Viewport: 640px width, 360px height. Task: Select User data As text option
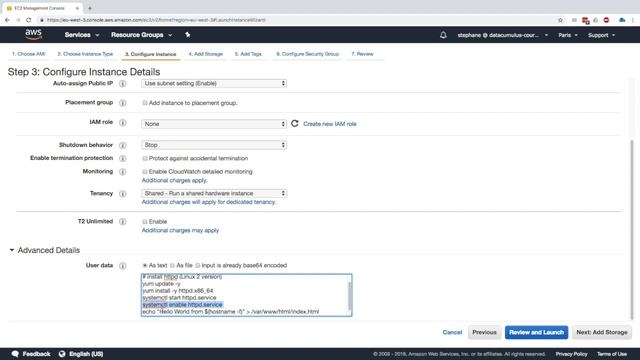coord(145,265)
